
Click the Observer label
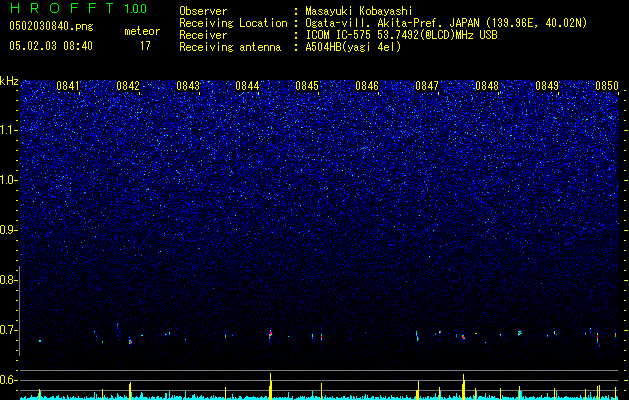203,11
